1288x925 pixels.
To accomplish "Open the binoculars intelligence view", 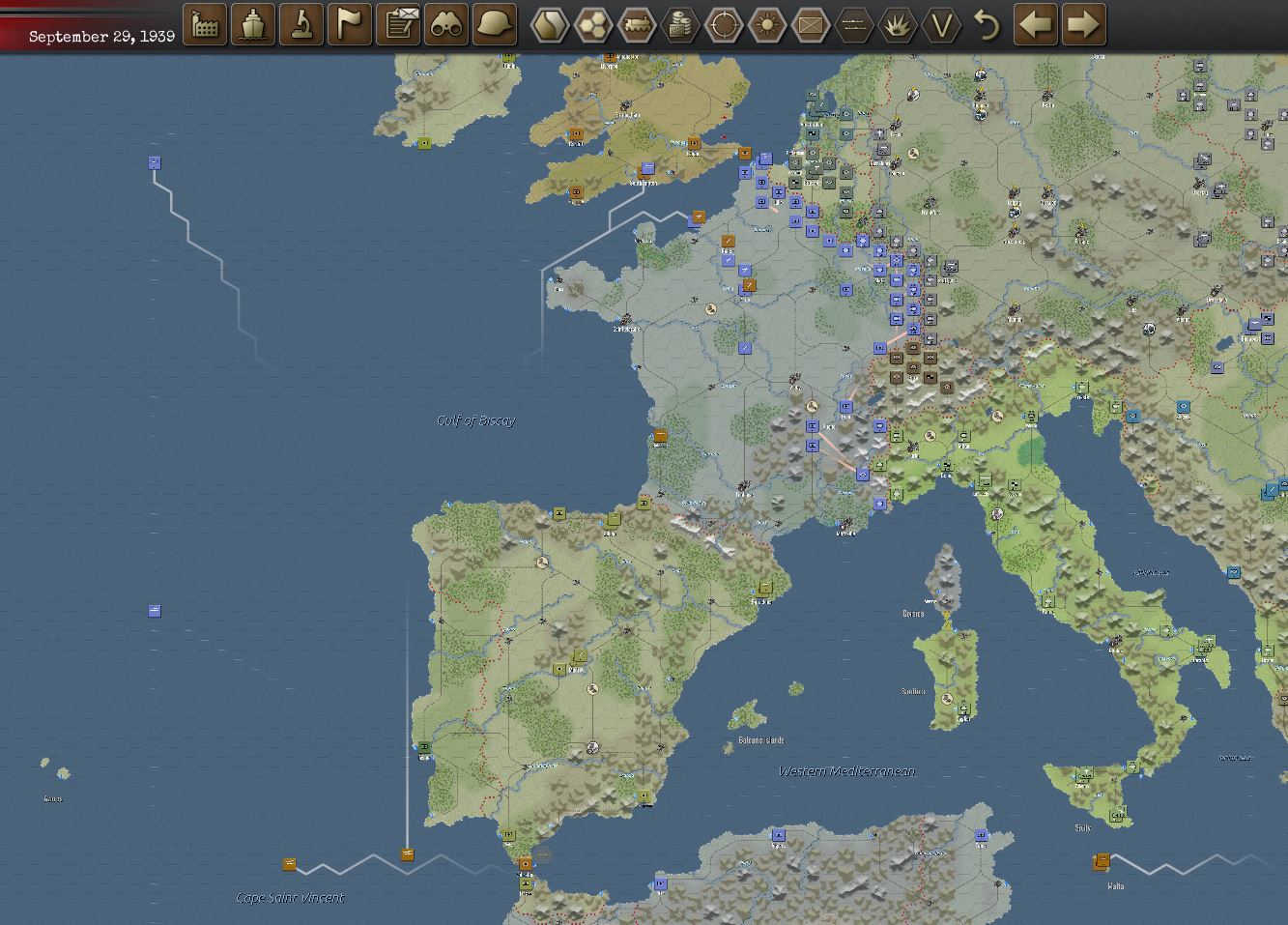I will (446, 24).
